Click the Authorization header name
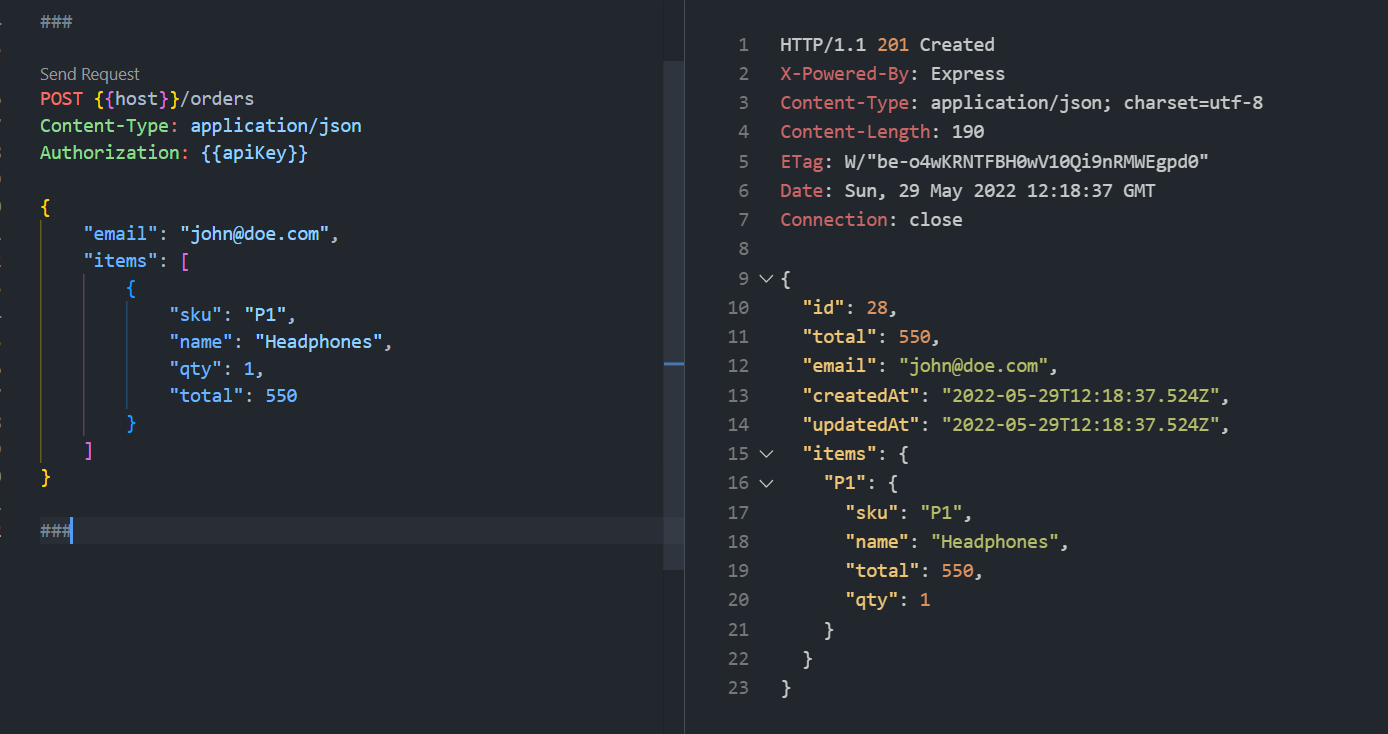 [x=110, y=153]
